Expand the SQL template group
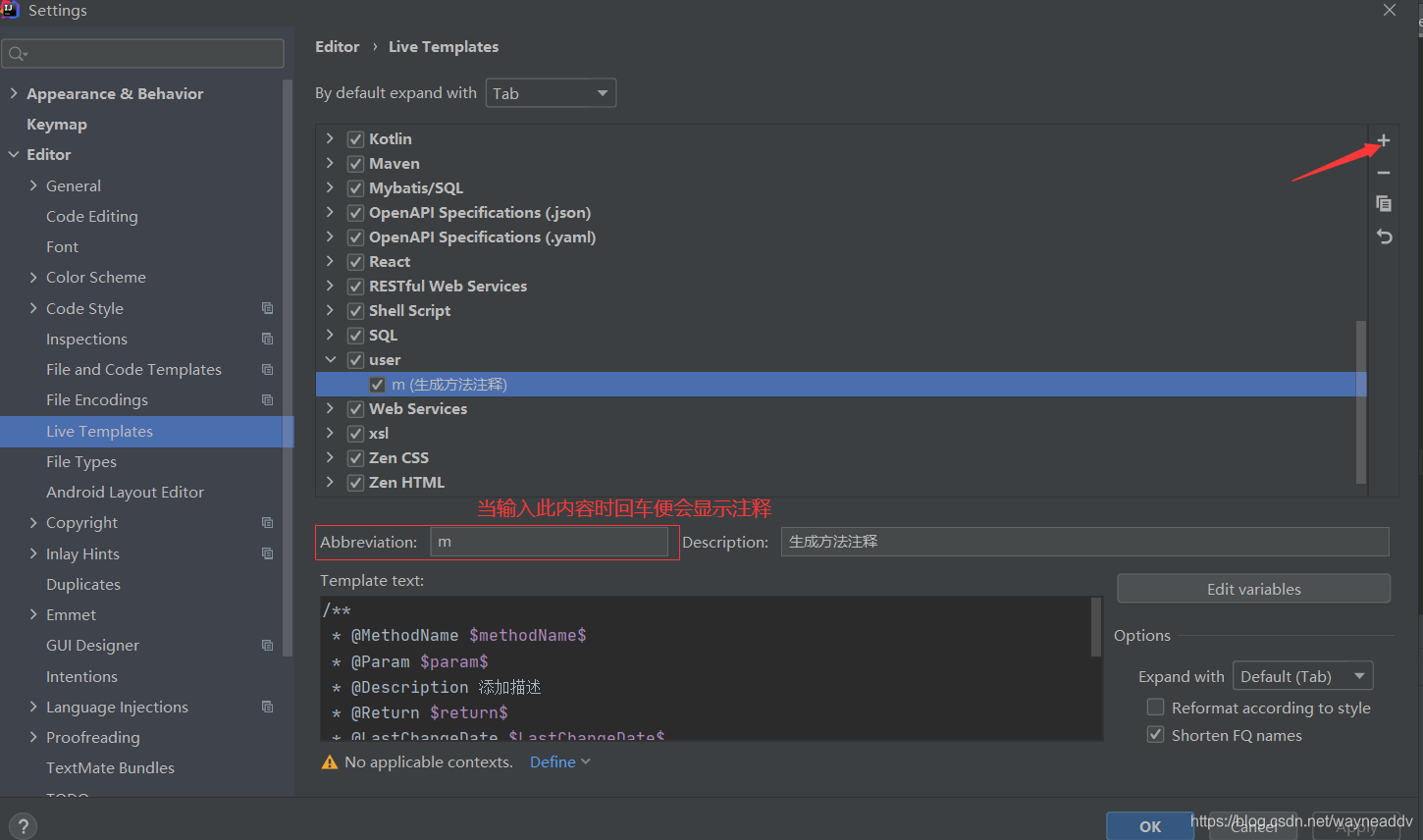Image resolution: width=1423 pixels, height=840 pixels. click(x=330, y=335)
